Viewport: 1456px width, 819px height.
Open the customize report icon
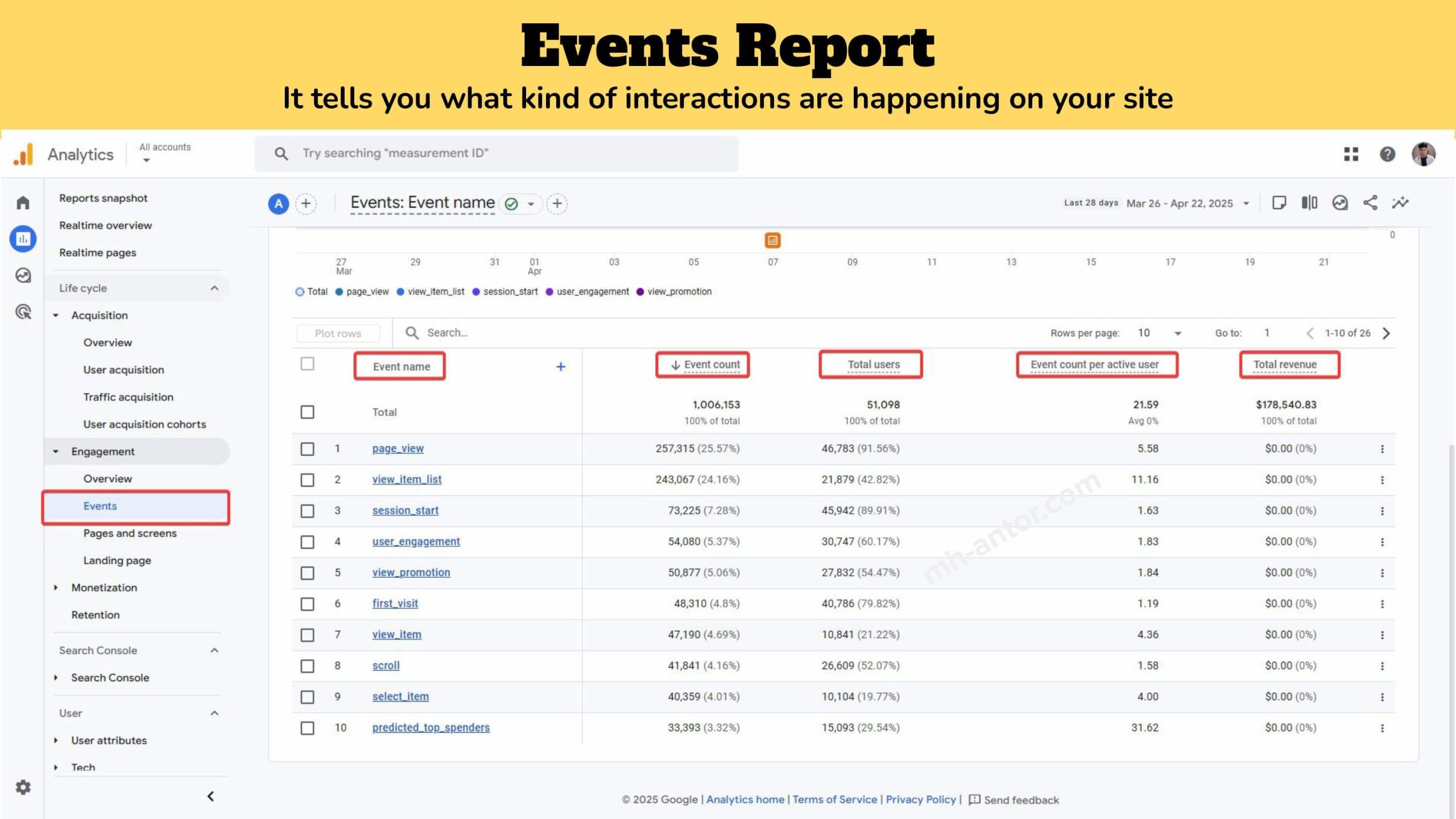pos(1279,203)
